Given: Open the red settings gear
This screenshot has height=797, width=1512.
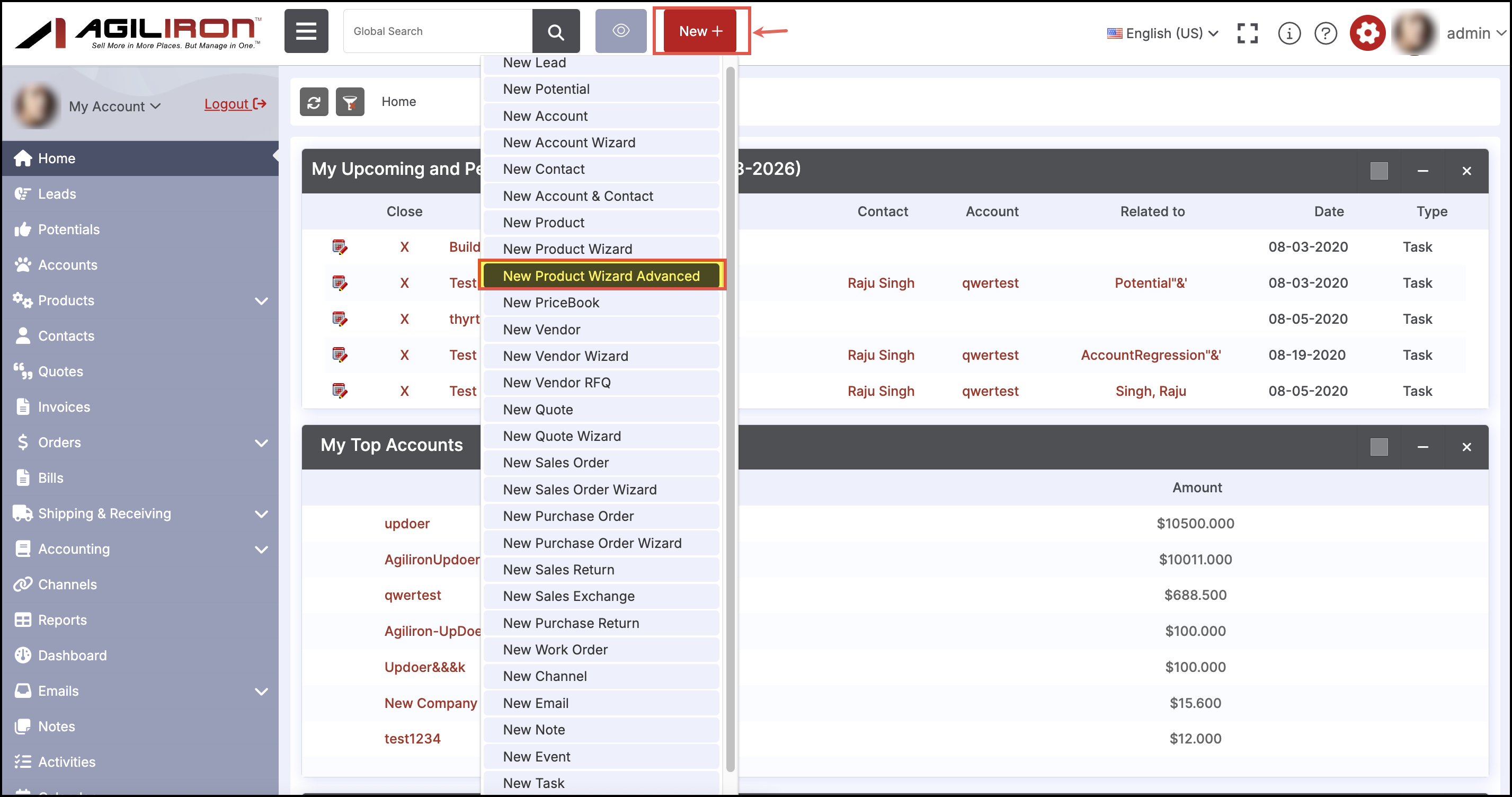Looking at the screenshot, I should coord(1367,33).
